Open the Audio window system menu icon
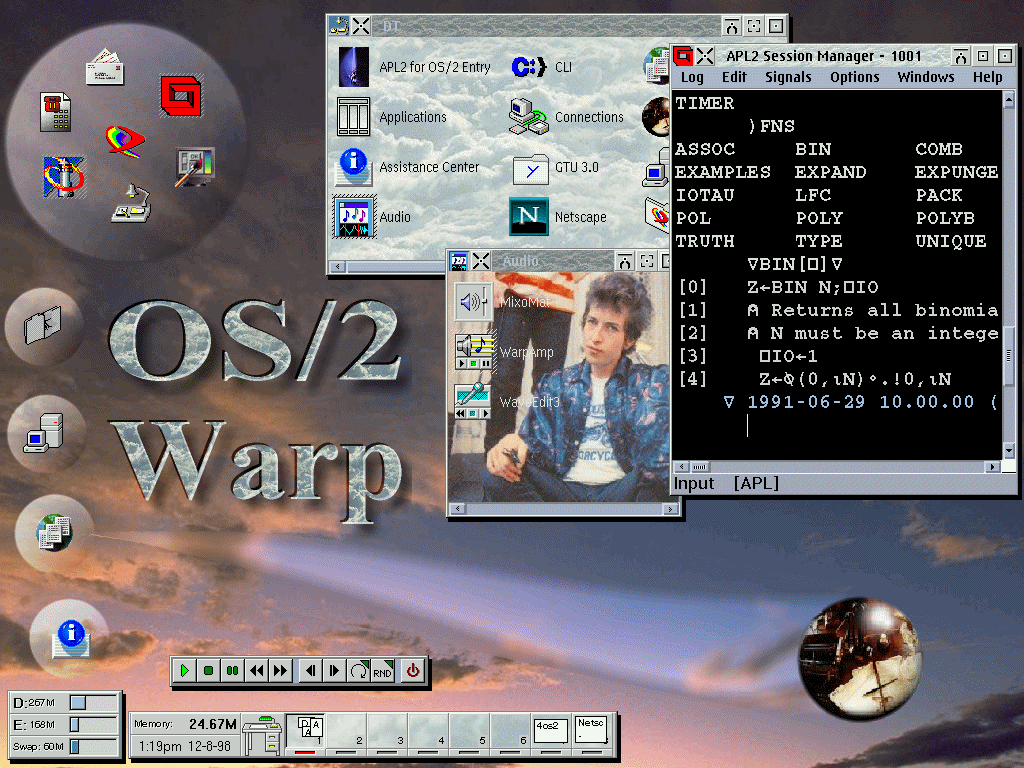The height and width of the screenshot is (768, 1024). pos(459,261)
